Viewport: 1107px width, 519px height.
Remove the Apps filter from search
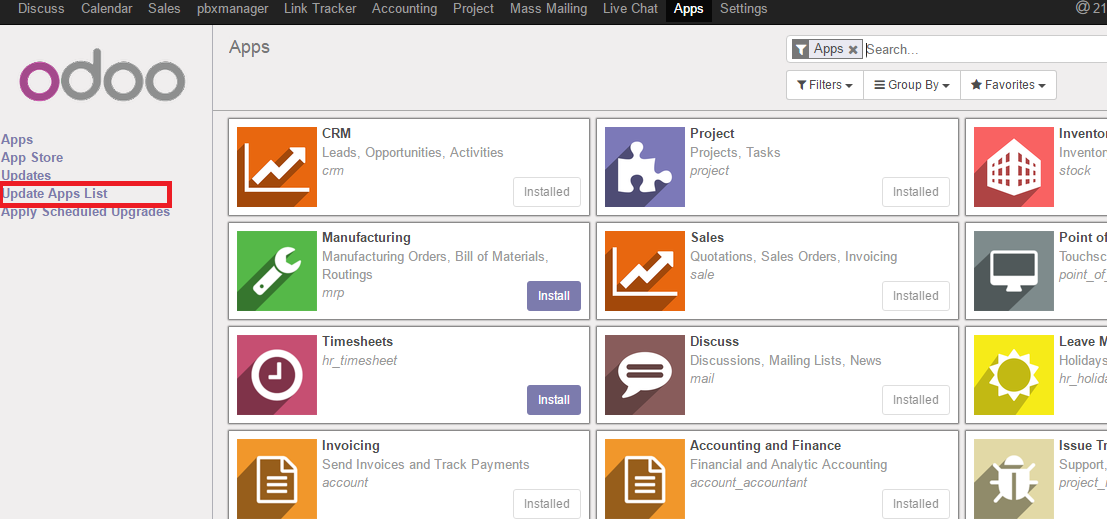click(853, 49)
